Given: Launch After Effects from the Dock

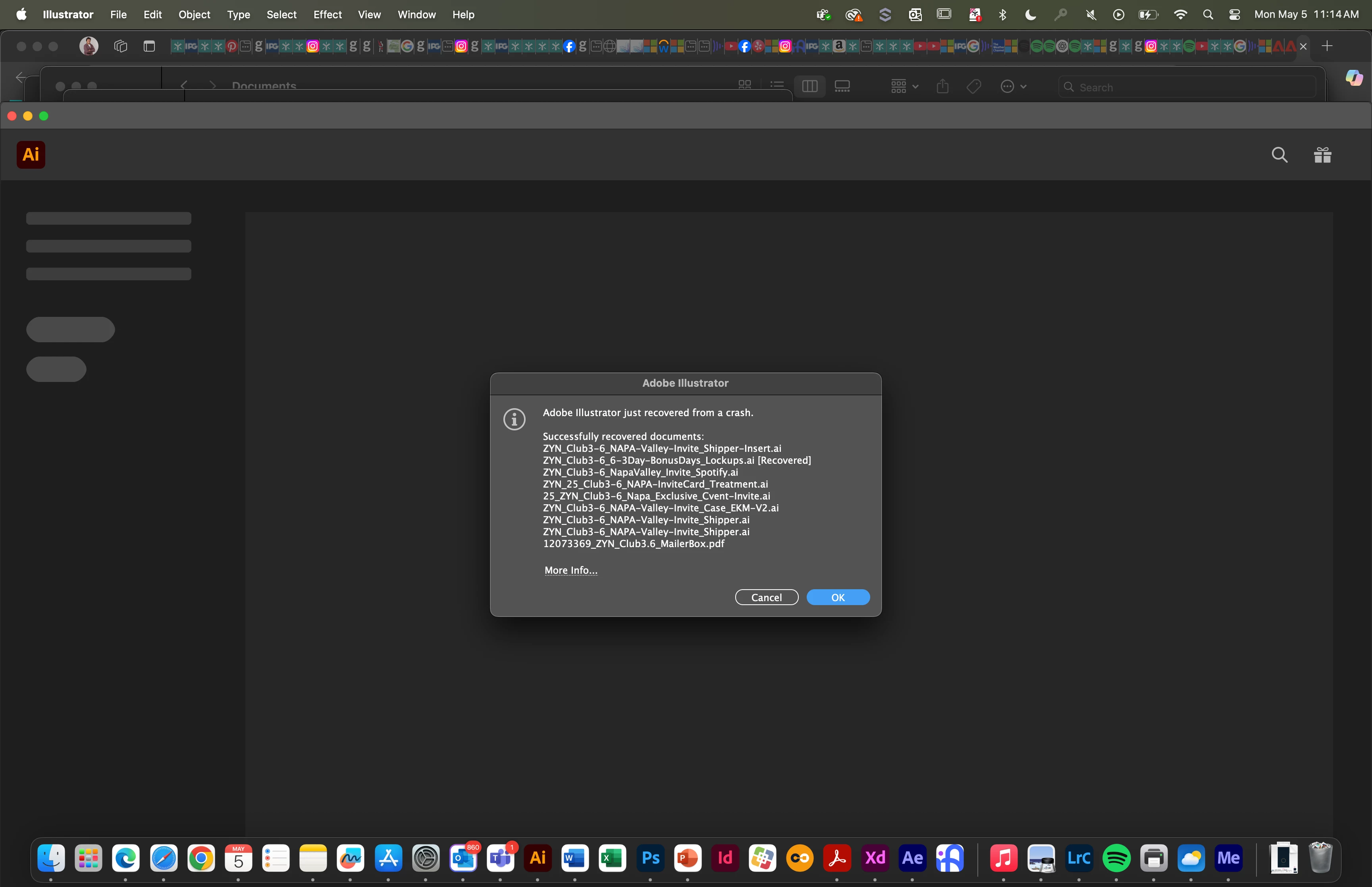Looking at the screenshot, I should (913, 858).
